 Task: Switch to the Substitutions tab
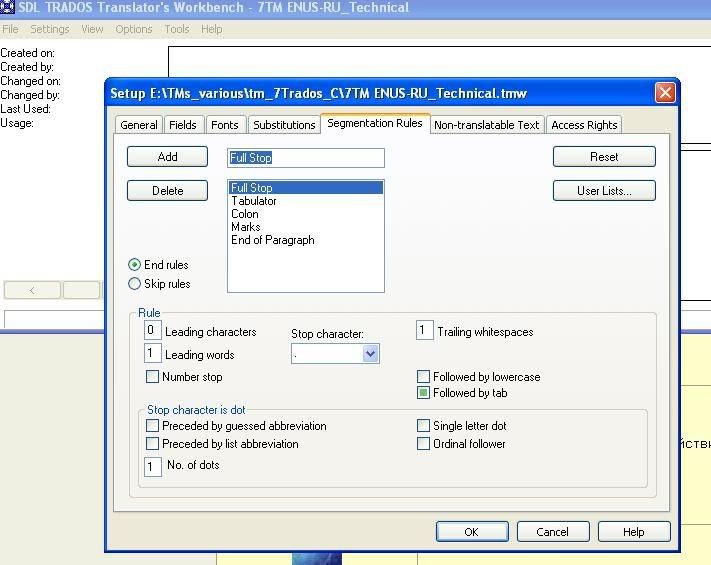284,125
